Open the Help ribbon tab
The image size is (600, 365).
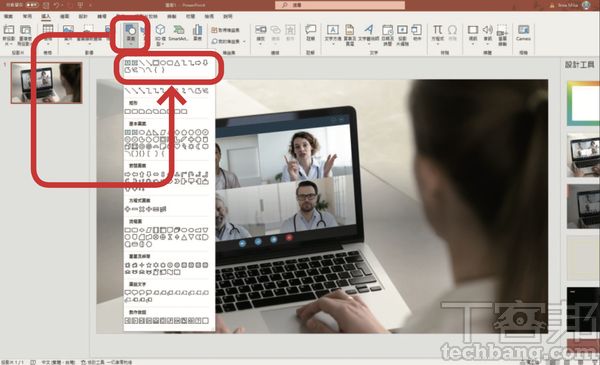coord(228,16)
